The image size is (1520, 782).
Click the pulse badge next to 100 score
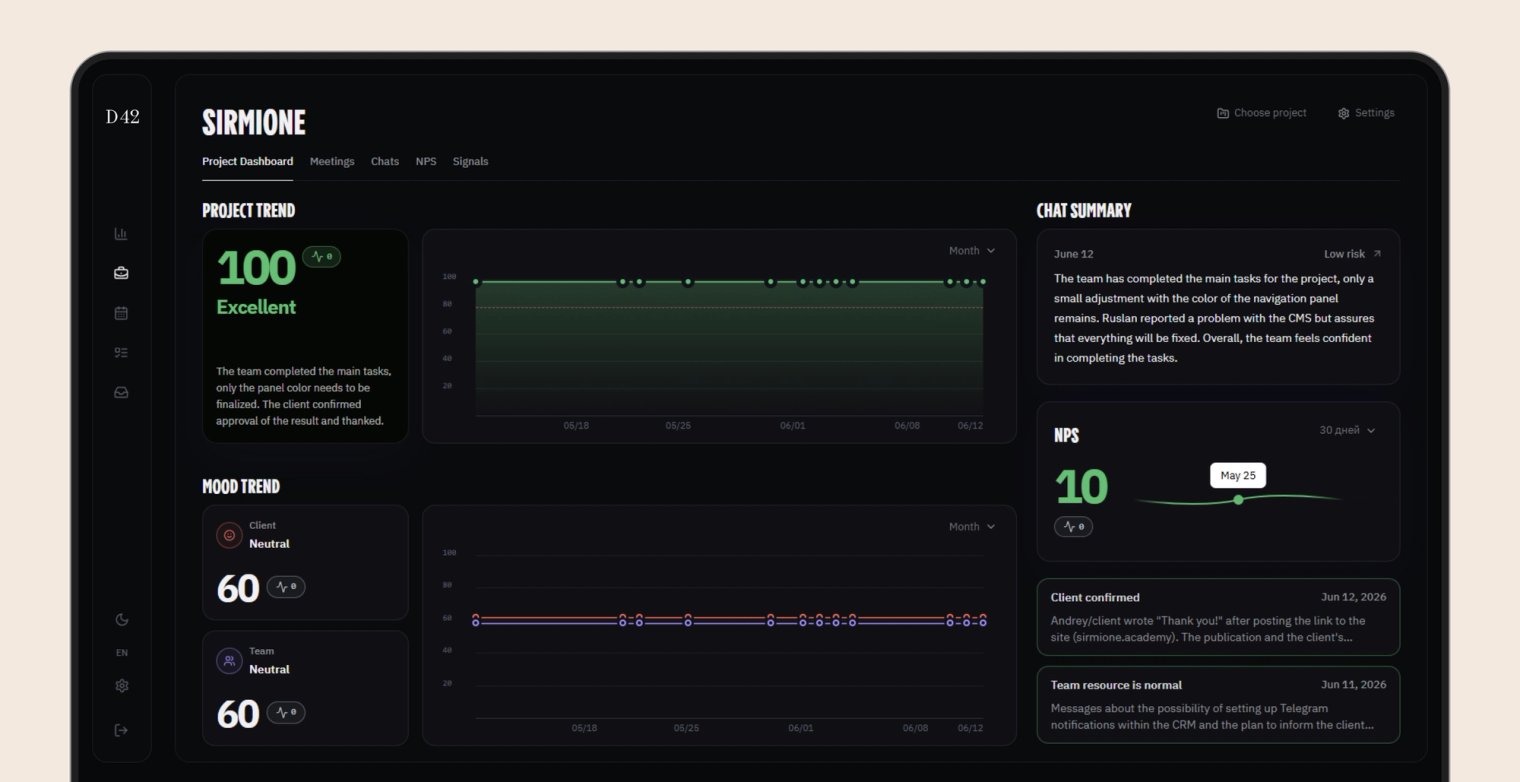coord(322,257)
